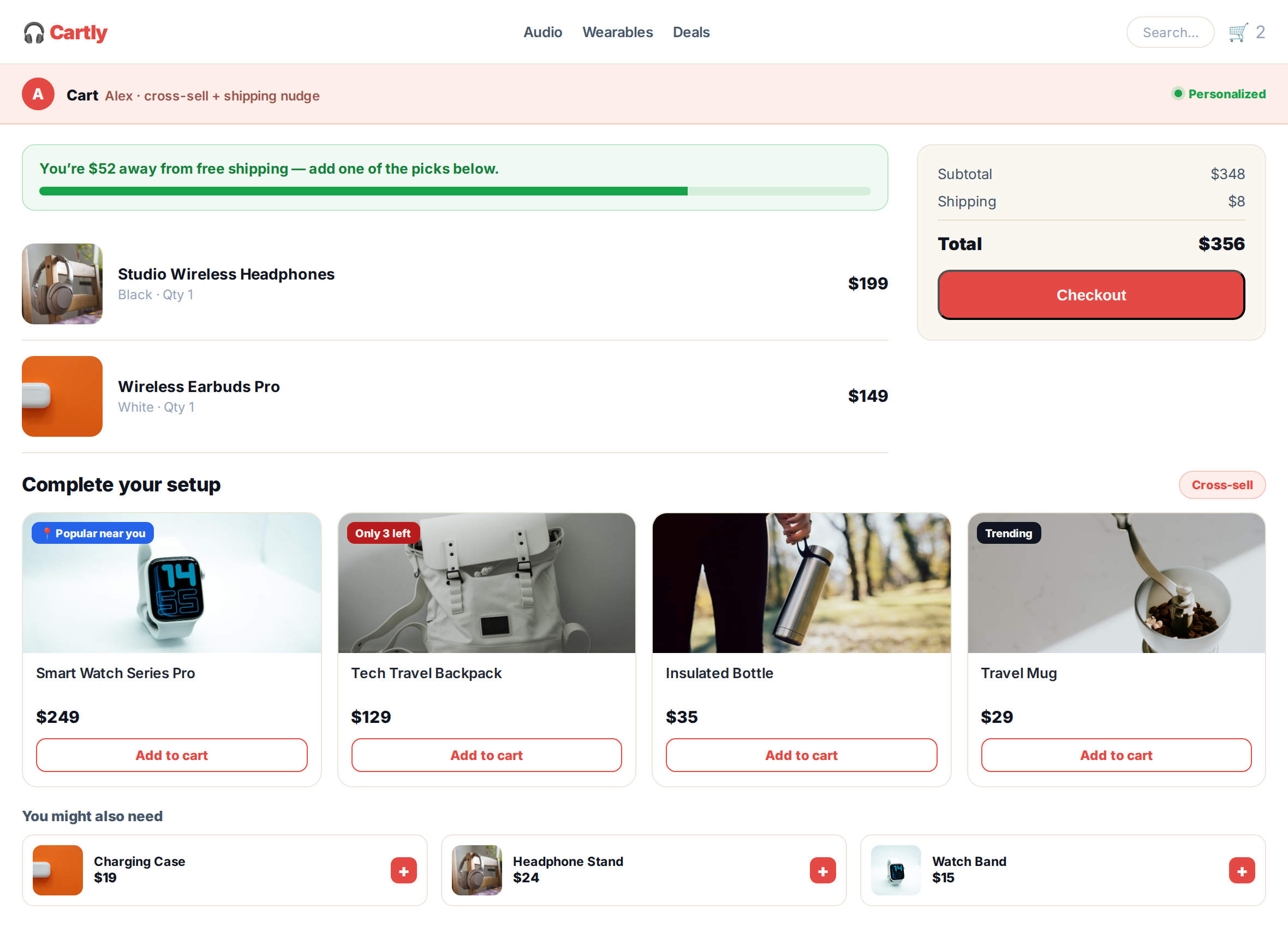
Task: Open the Wireless Earbuds Pro thumbnail
Action: click(x=62, y=396)
